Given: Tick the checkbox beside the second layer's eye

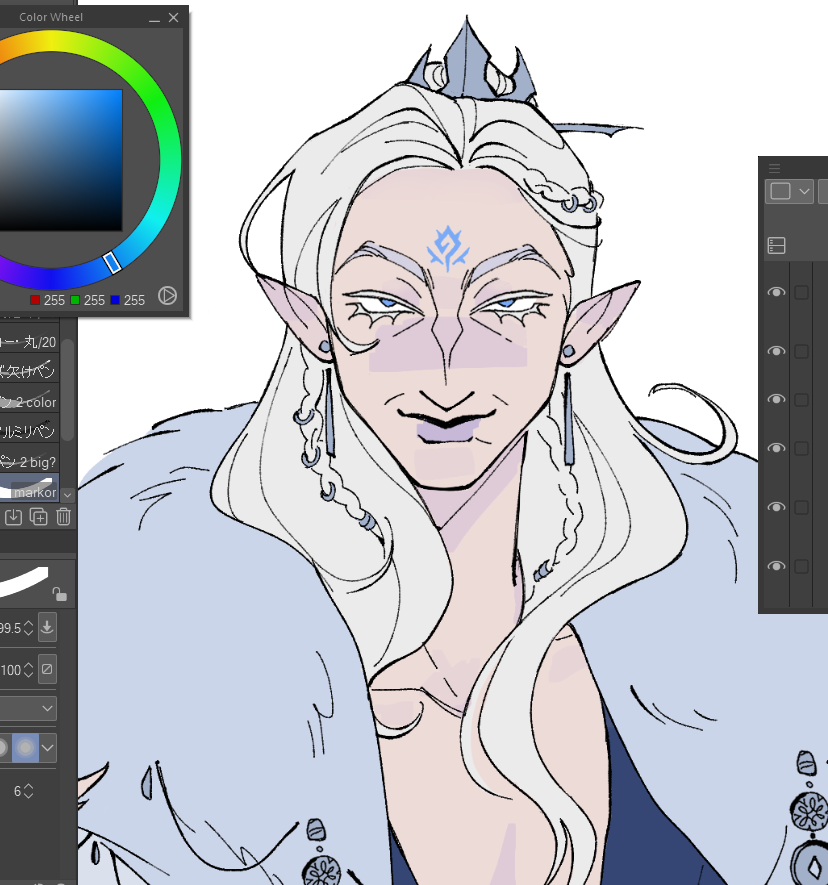Looking at the screenshot, I should tap(801, 352).
